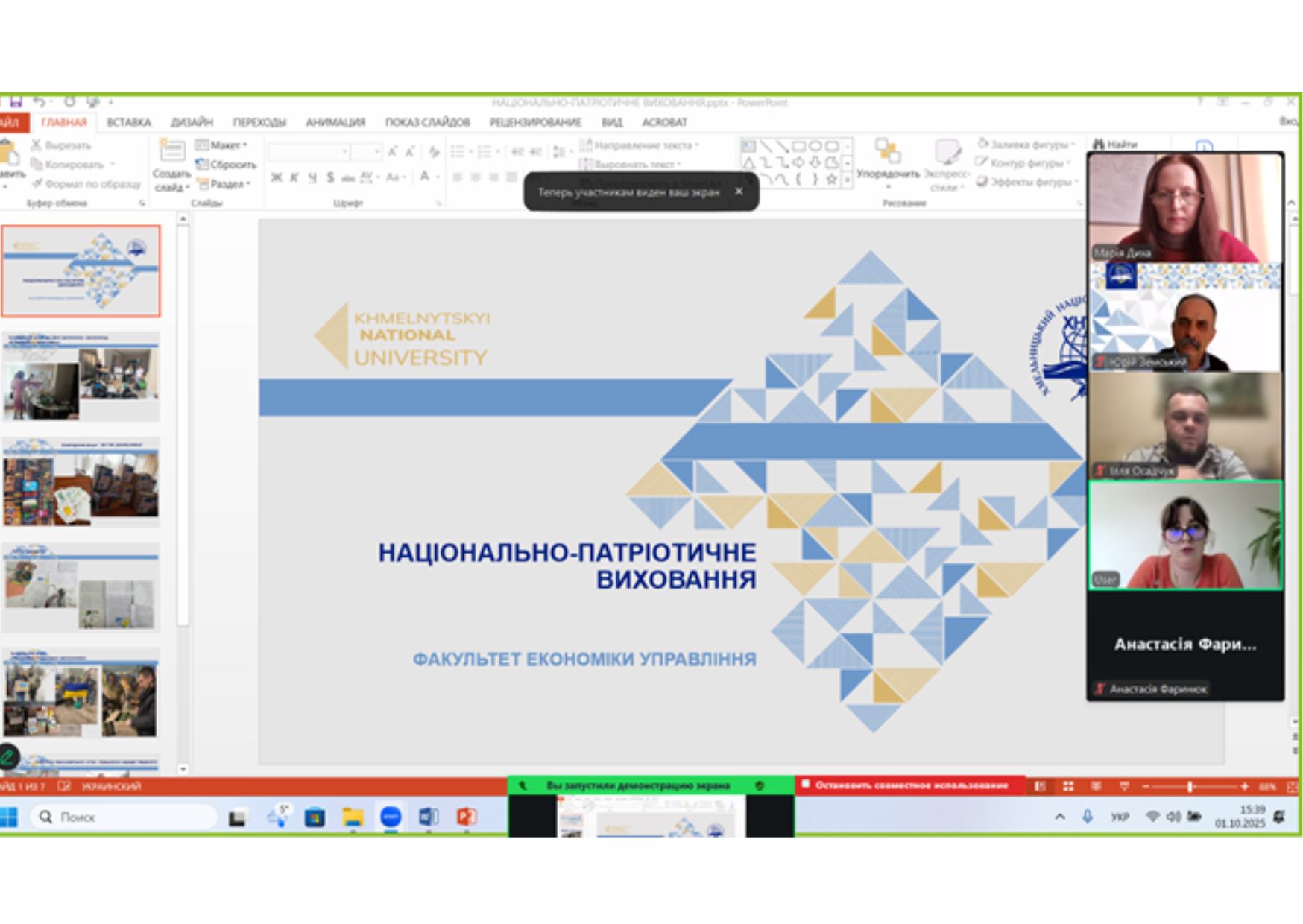
Task: Switch to the ВСТАВКА ribbon tab
Action: click(128, 122)
